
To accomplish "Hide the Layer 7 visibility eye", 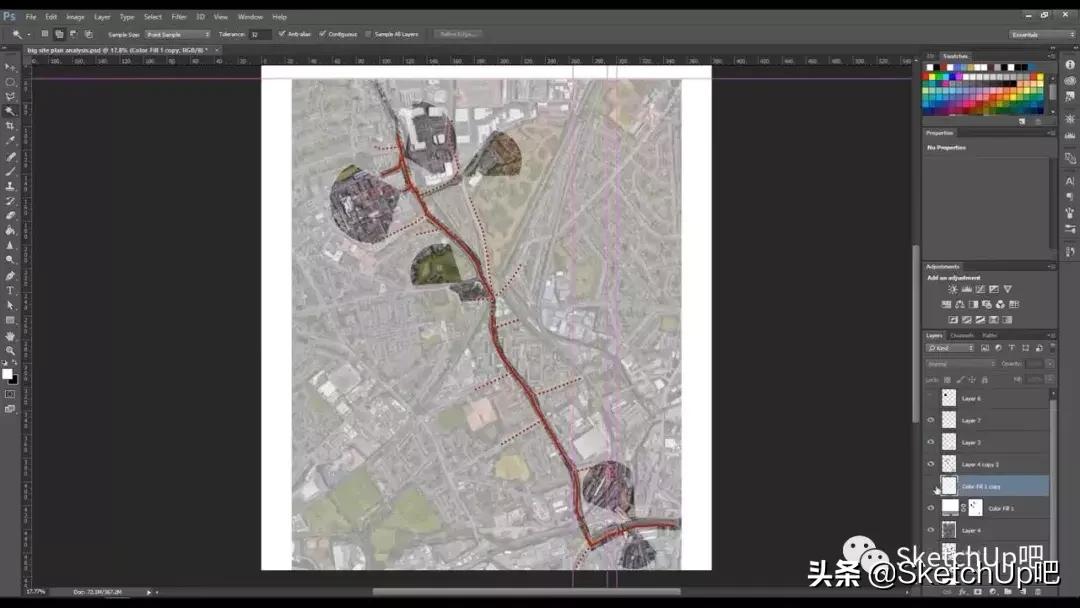I will click(x=931, y=420).
